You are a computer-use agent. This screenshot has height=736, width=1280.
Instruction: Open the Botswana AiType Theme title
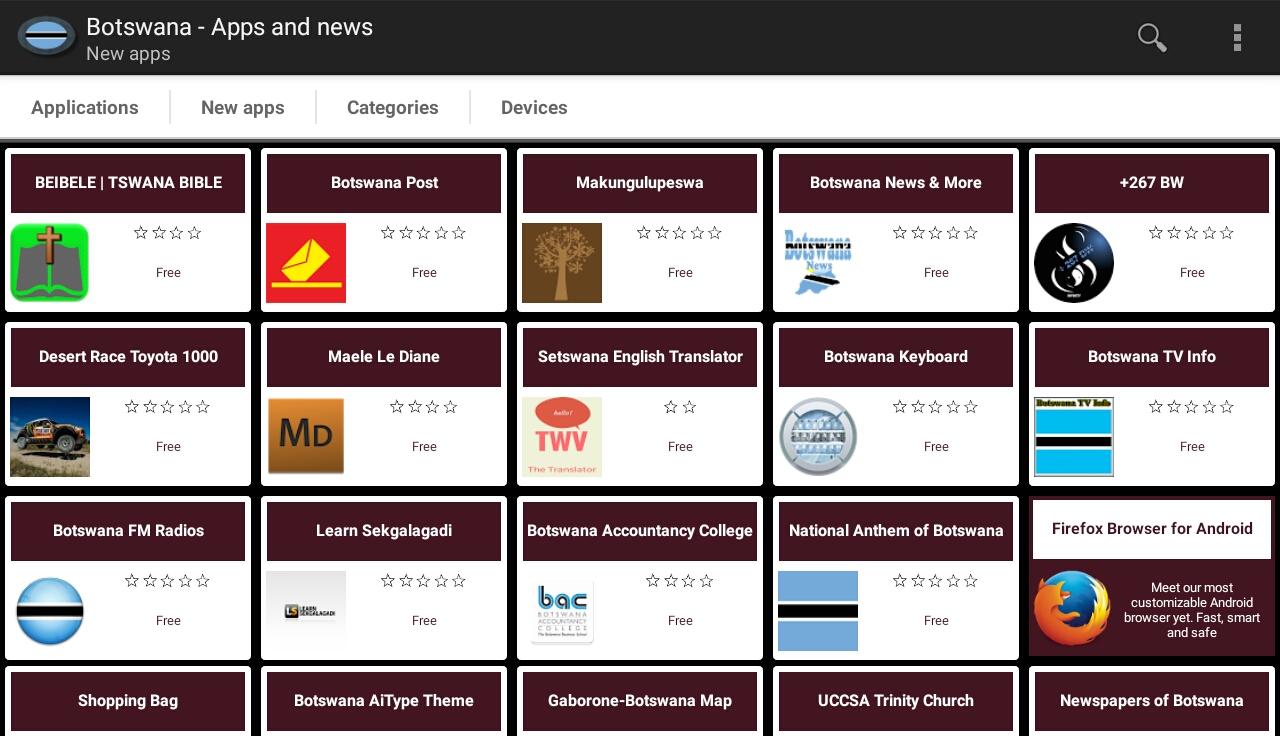(384, 701)
